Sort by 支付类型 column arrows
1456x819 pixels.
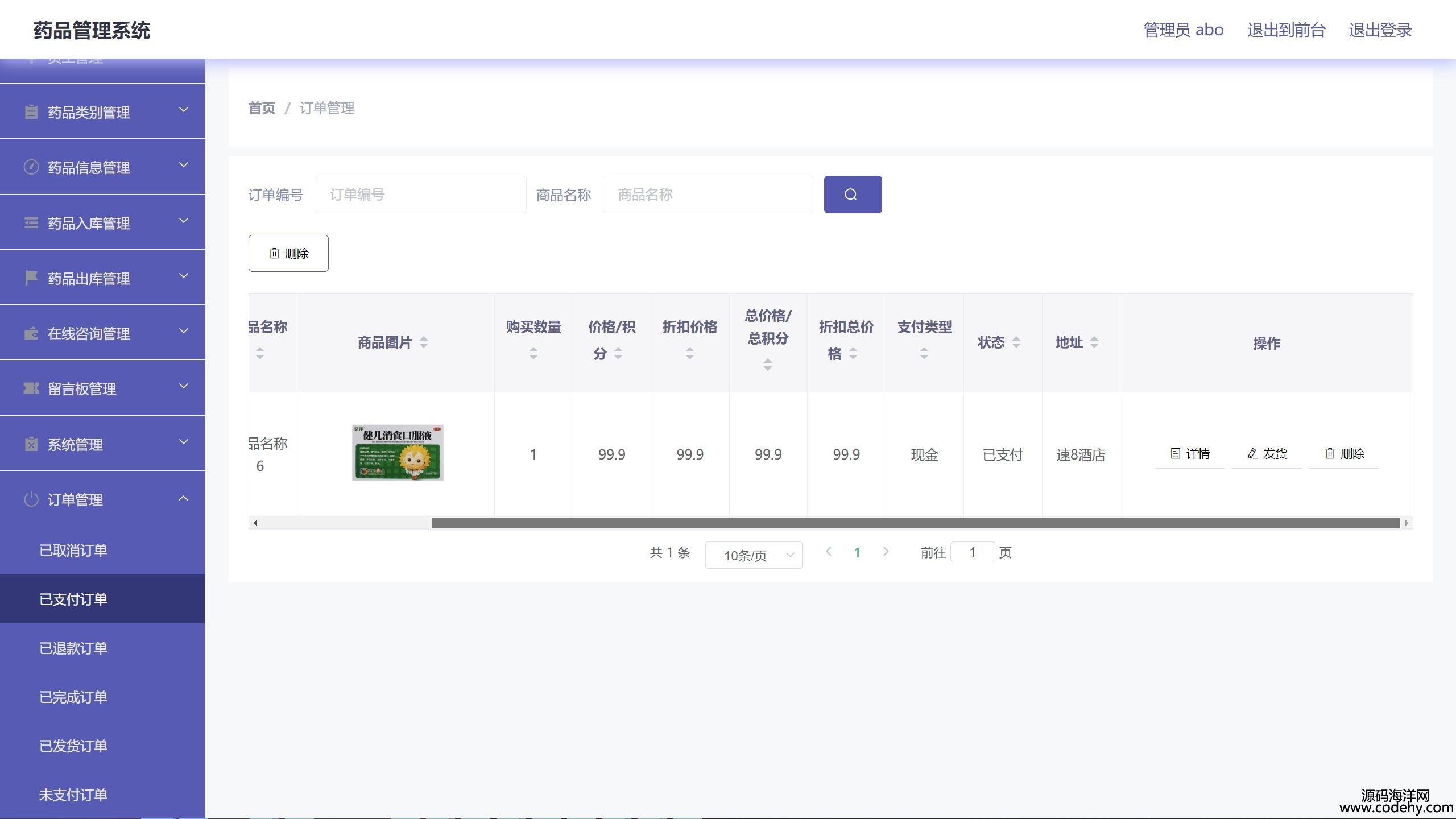click(x=924, y=353)
